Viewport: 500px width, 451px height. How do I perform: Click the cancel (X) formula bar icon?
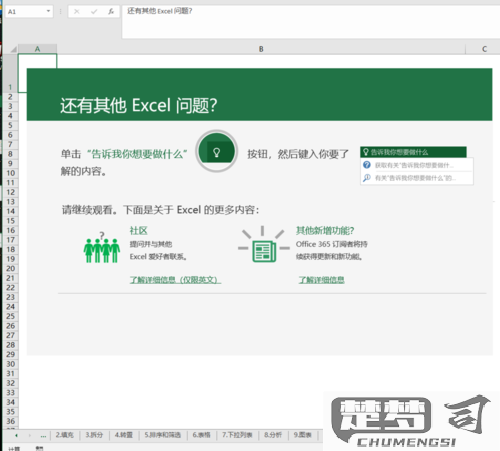77,12
